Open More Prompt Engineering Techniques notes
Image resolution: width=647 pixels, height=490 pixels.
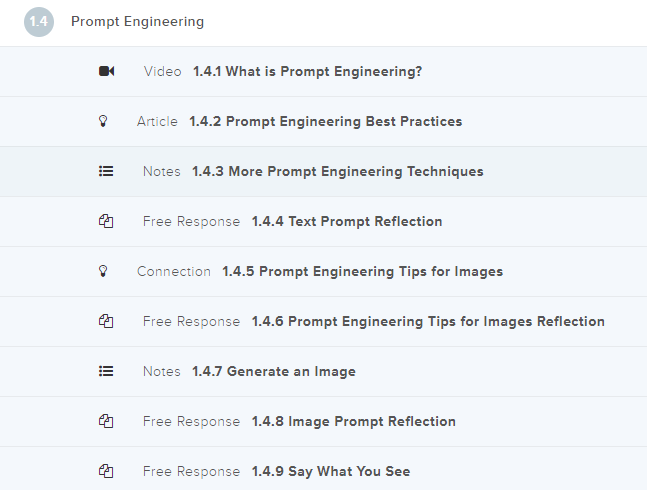(337, 171)
